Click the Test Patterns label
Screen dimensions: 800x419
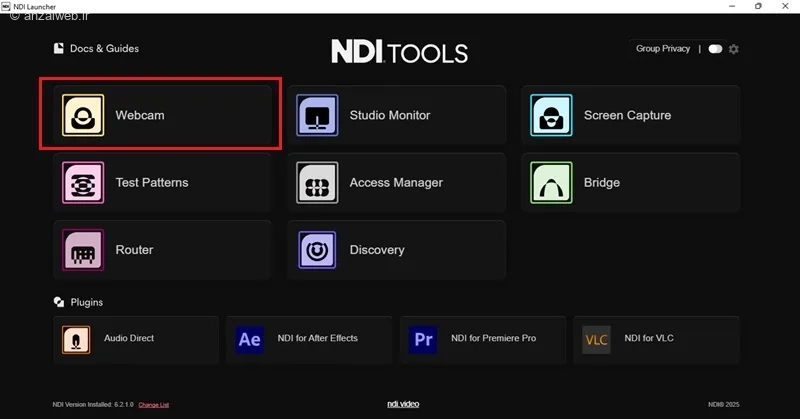point(152,183)
